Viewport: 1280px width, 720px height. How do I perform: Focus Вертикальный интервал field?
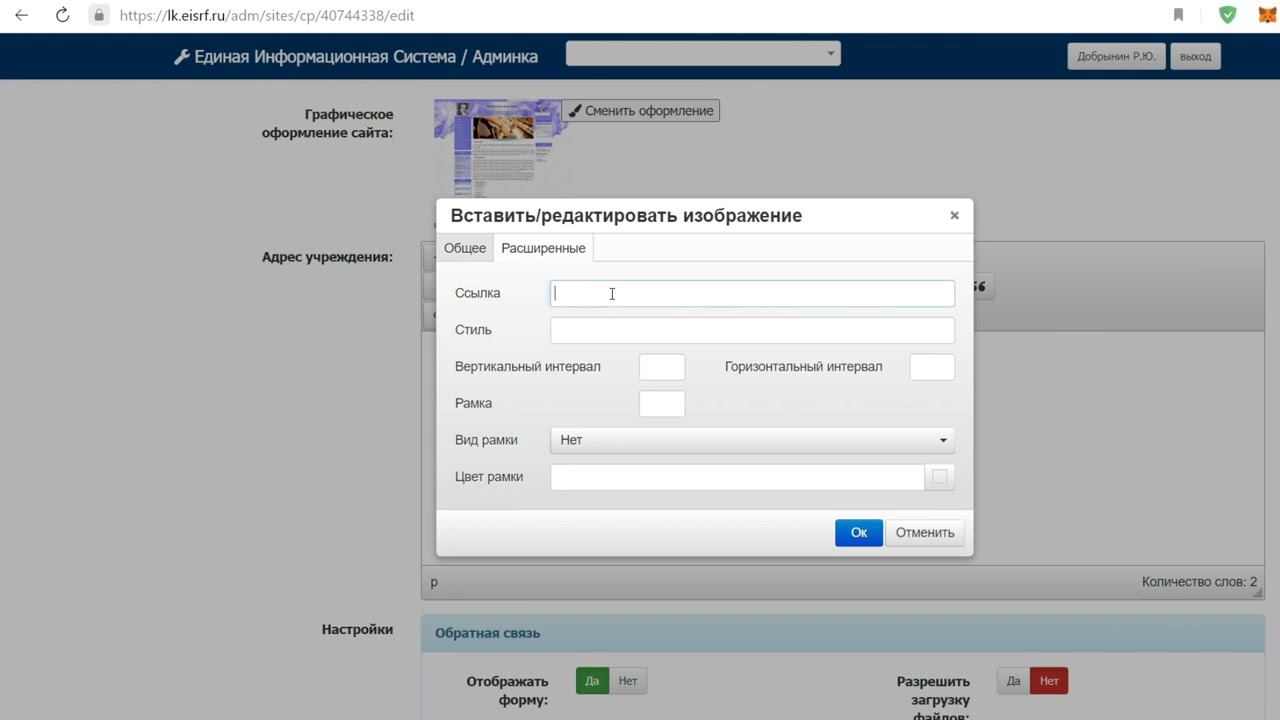point(662,367)
